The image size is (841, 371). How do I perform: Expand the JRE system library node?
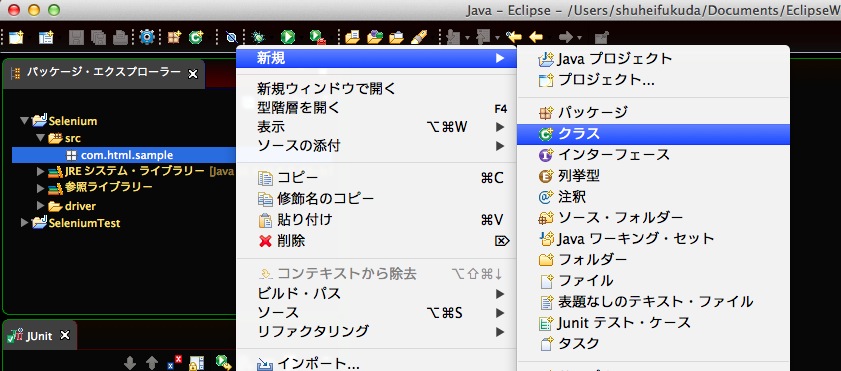41,172
